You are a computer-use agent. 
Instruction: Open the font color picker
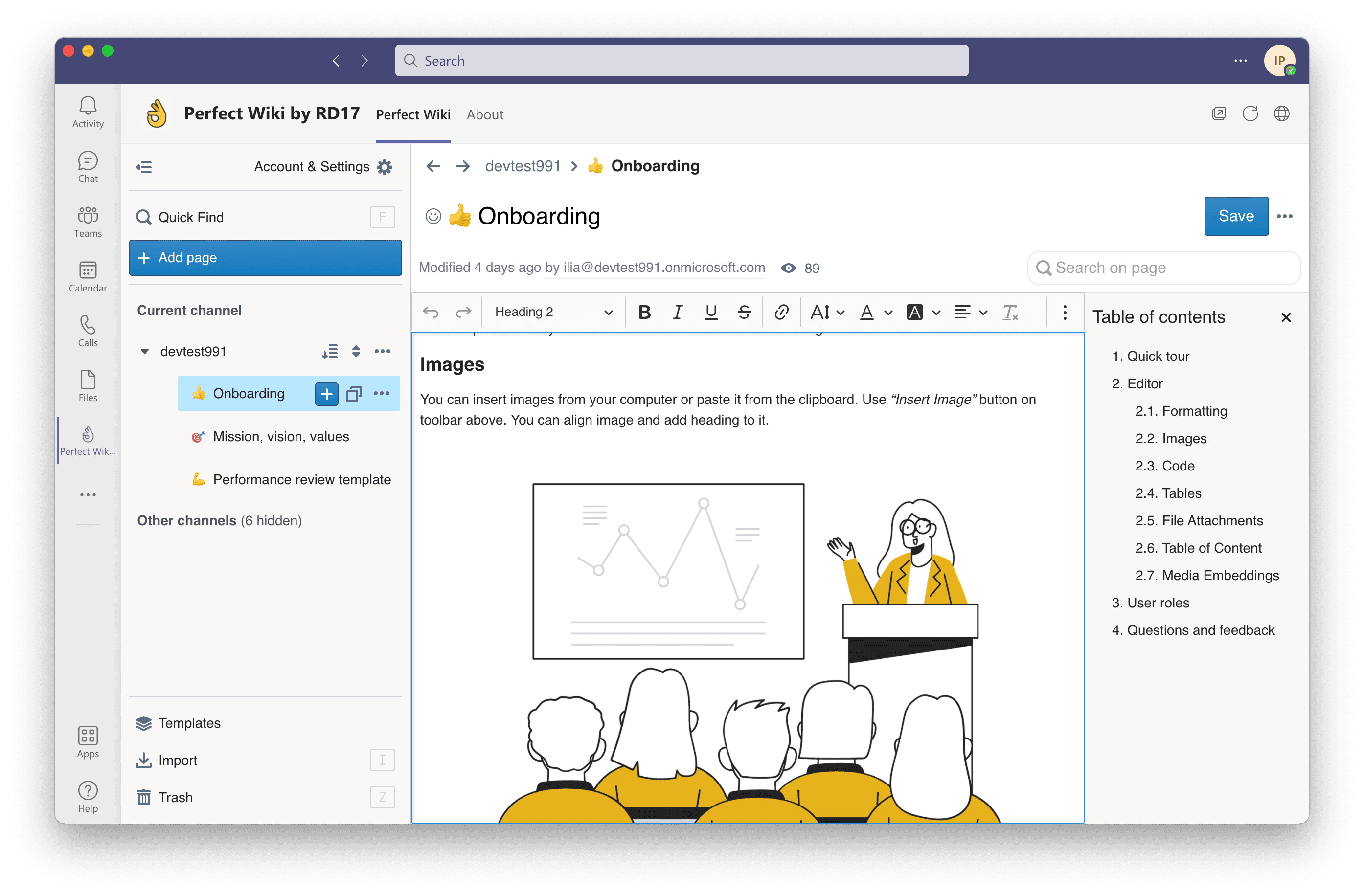pyautogui.click(x=876, y=312)
